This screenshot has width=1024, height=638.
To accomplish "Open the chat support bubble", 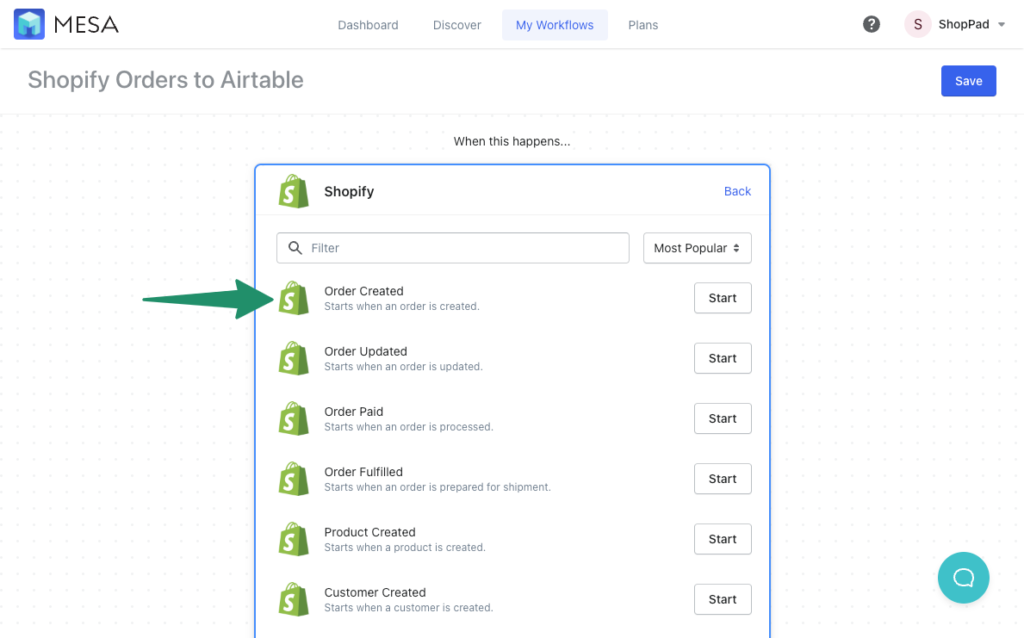I will coord(962,578).
